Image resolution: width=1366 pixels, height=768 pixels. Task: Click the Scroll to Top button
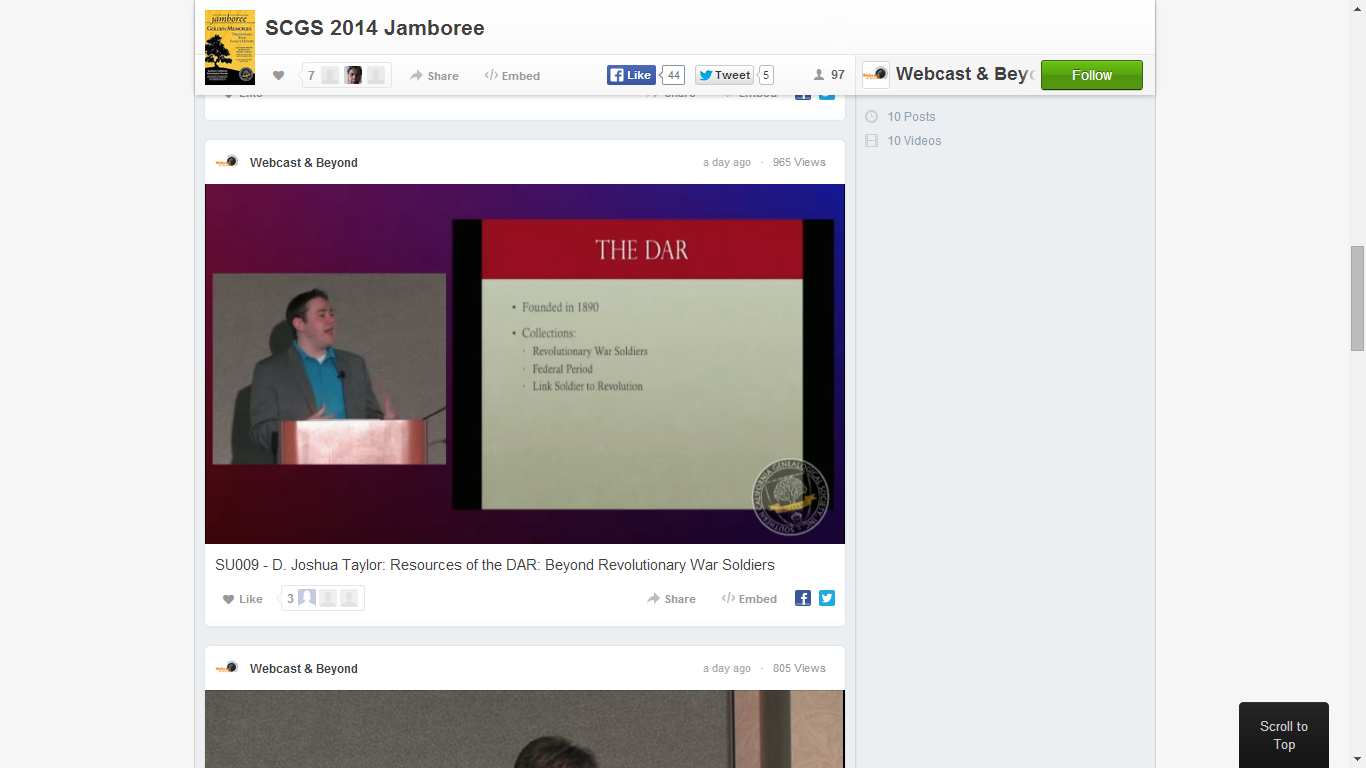point(1284,735)
